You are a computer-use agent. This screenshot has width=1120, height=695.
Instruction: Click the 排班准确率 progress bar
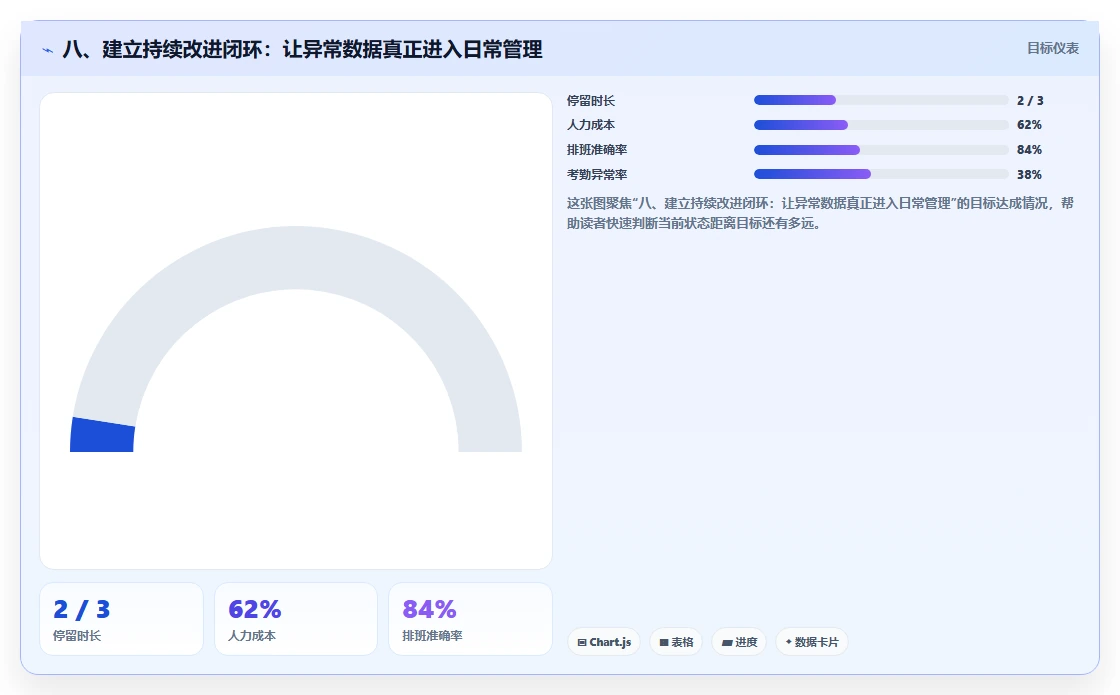pos(881,150)
